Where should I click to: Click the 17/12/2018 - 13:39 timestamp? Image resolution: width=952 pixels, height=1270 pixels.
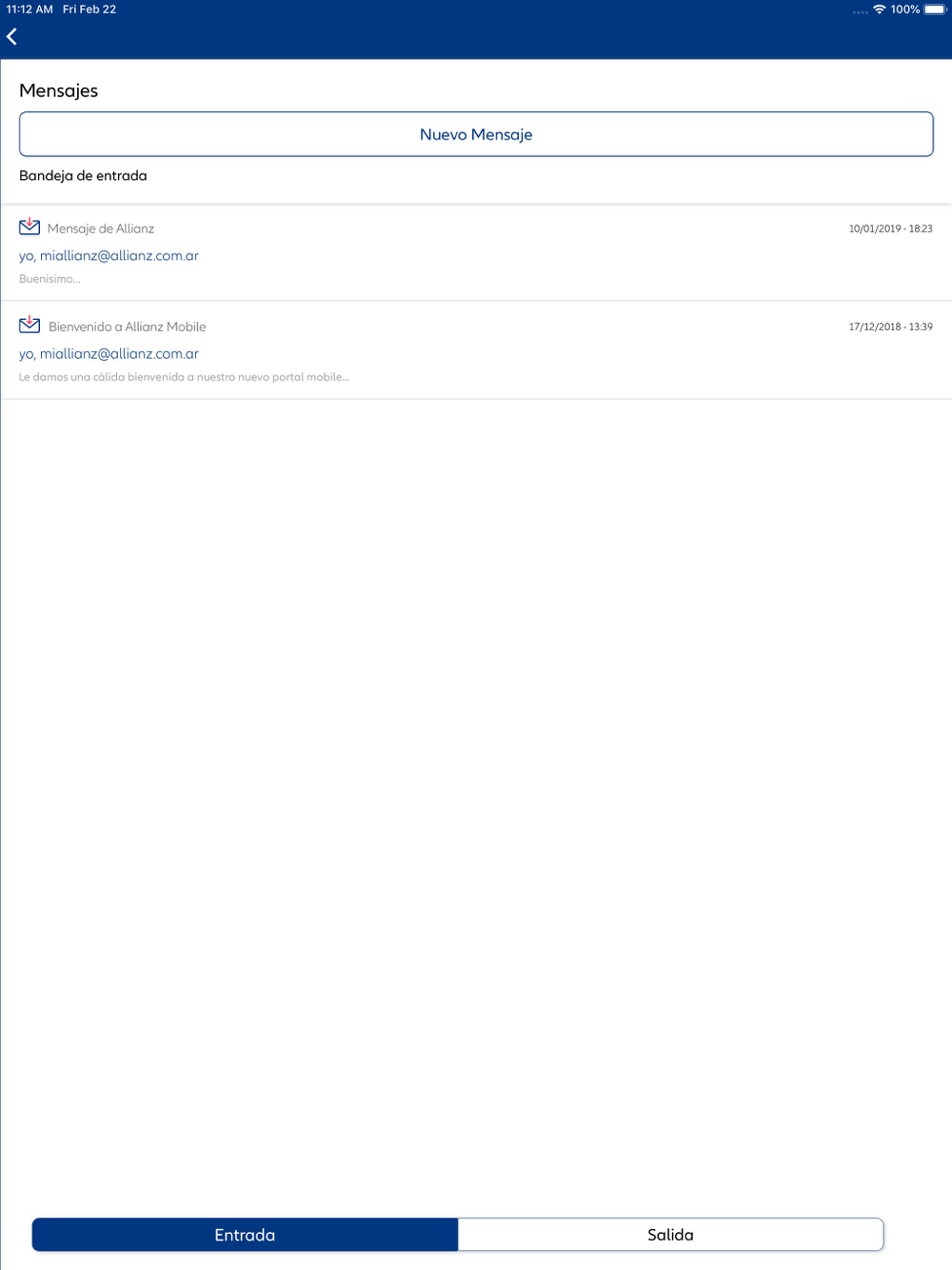click(890, 327)
